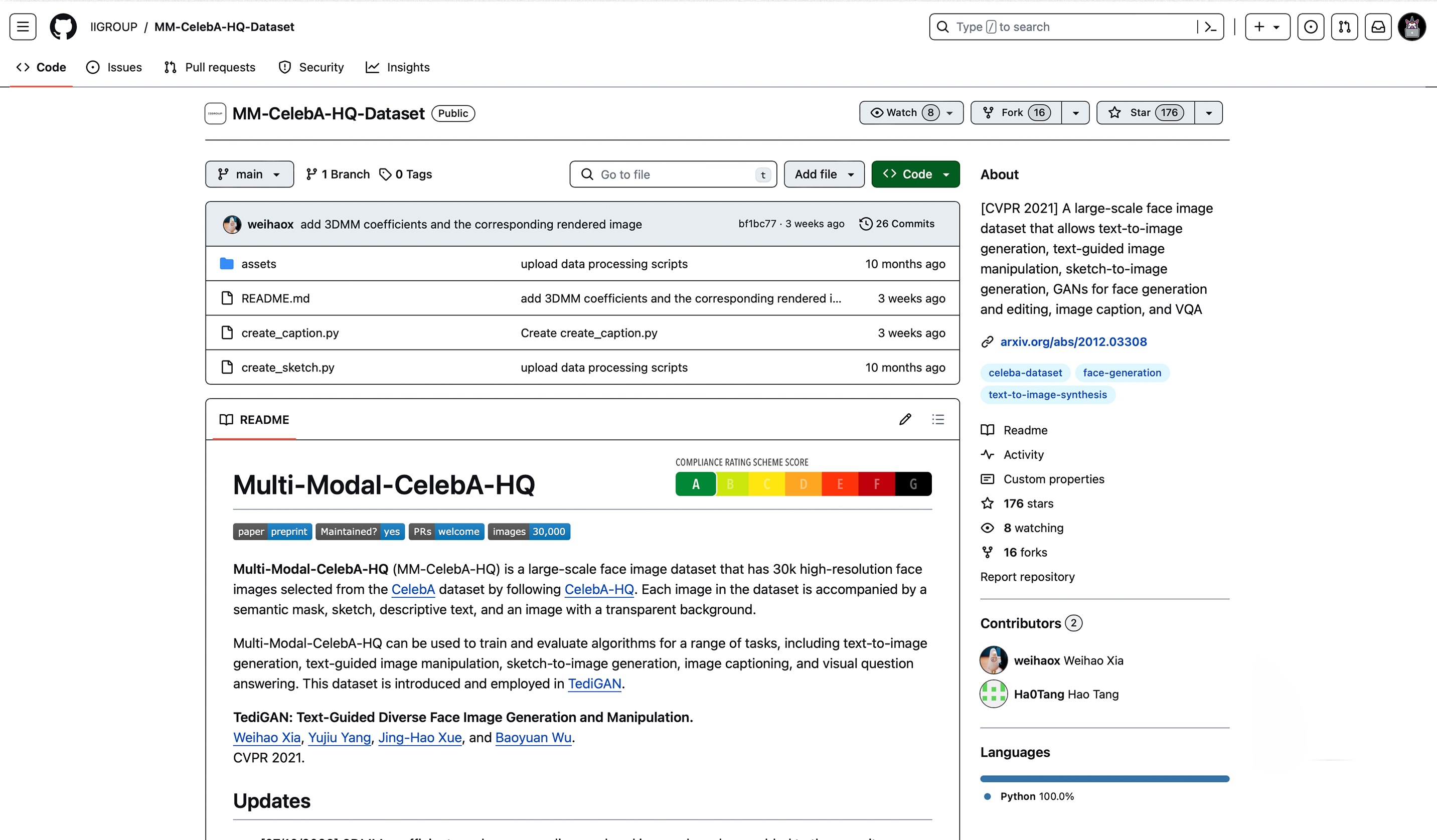Viewport: 1437px width, 840px height.
Task: Click the issues icon in header
Action: [x=1311, y=27]
